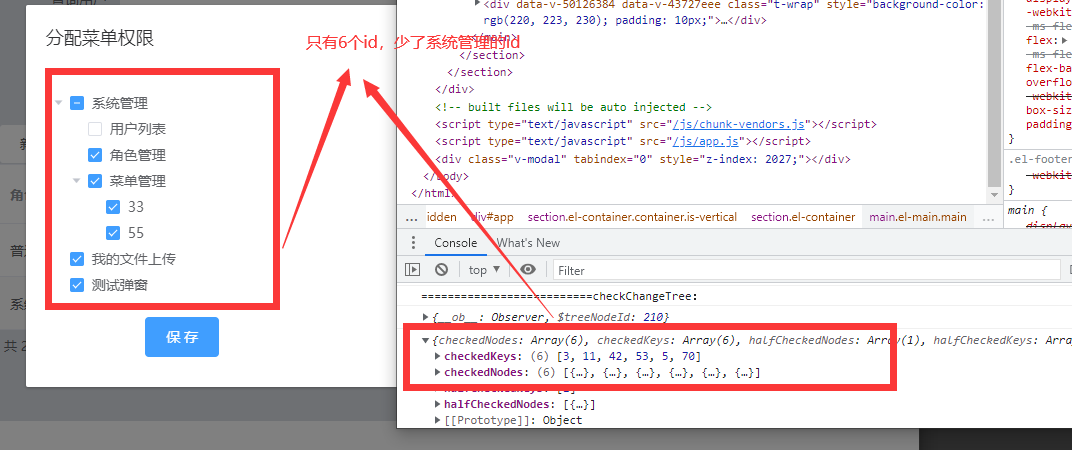The width and height of the screenshot is (1072, 450).
Task: Click the checkChangeTree log line
Action: pyautogui.click(x=559, y=296)
